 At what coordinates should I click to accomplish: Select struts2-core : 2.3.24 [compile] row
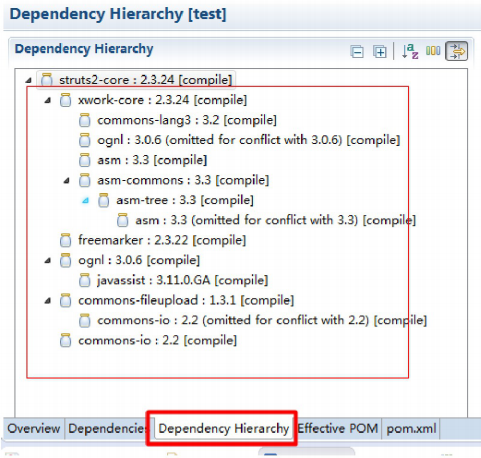click(136, 80)
